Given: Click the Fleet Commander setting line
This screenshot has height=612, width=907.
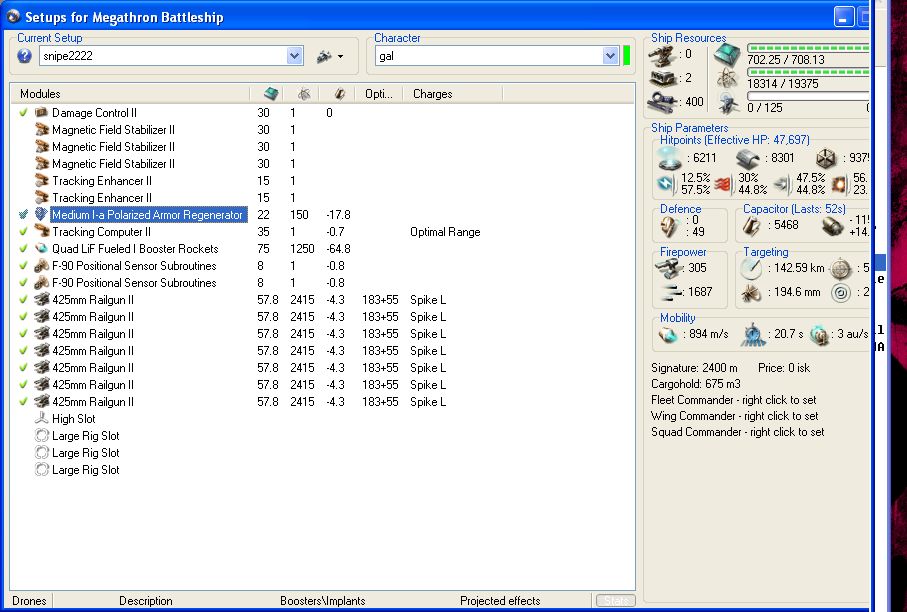Looking at the screenshot, I should pyautogui.click(x=733, y=400).
